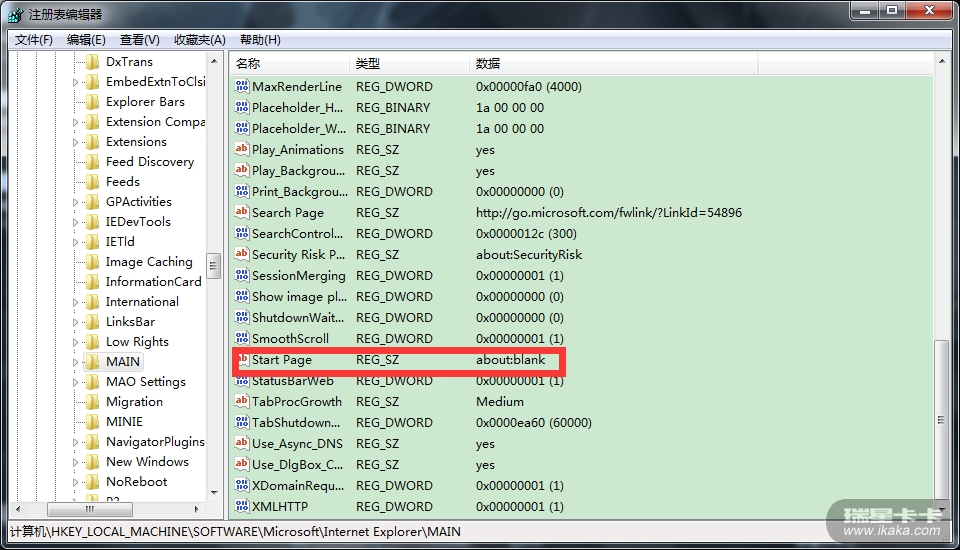Click the tree pane scroll-right arrow
960x550 pixels.
pos(196,509)
